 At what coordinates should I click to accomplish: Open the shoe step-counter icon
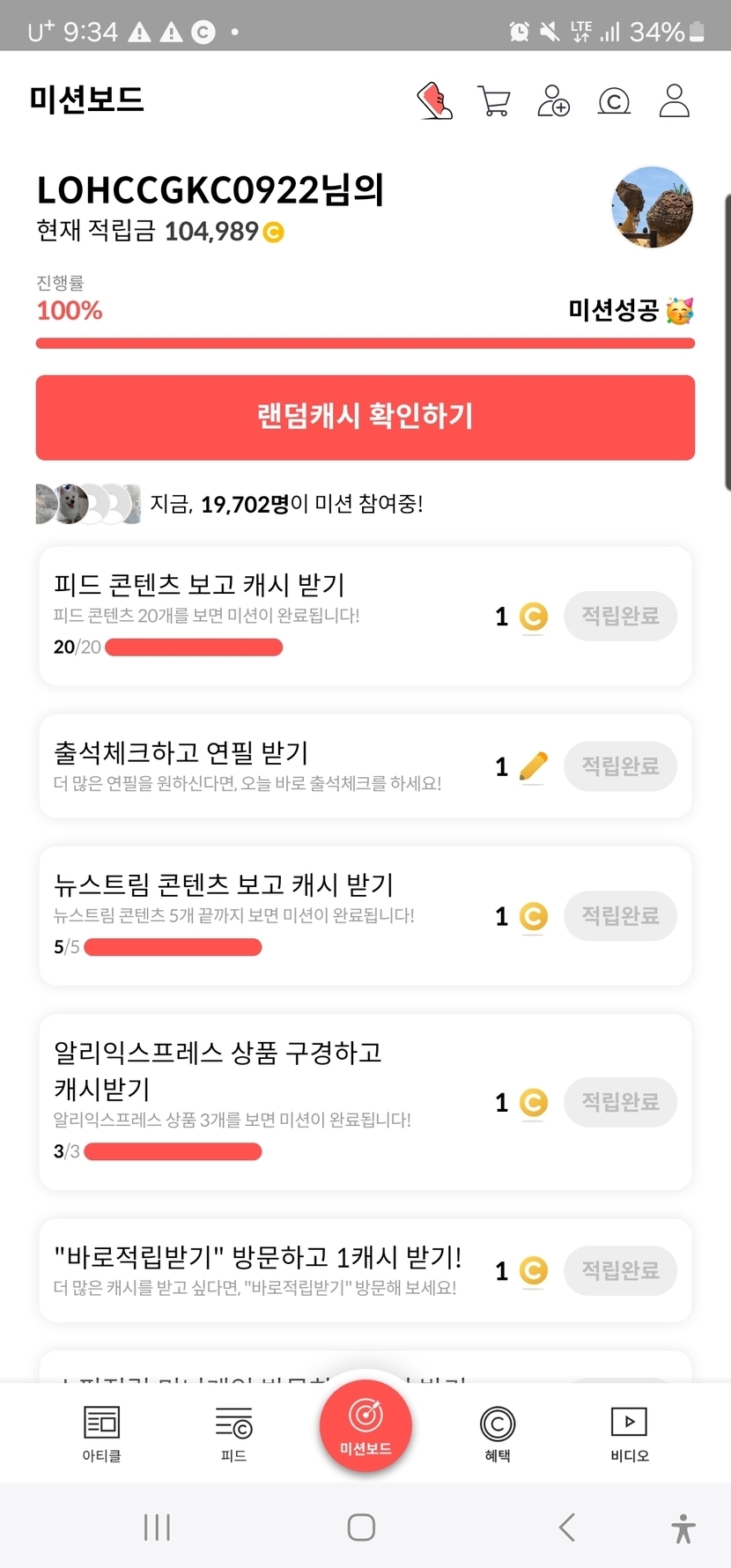pyautogui.click(x=434, y=101)
